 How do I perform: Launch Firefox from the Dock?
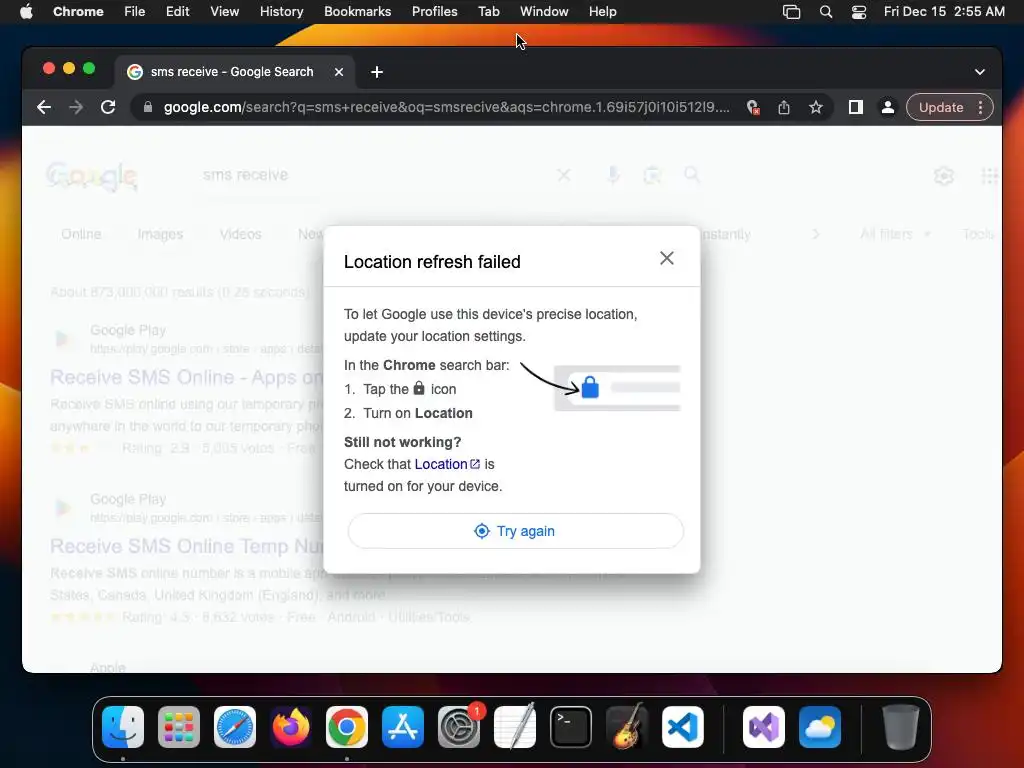[291, 727]
